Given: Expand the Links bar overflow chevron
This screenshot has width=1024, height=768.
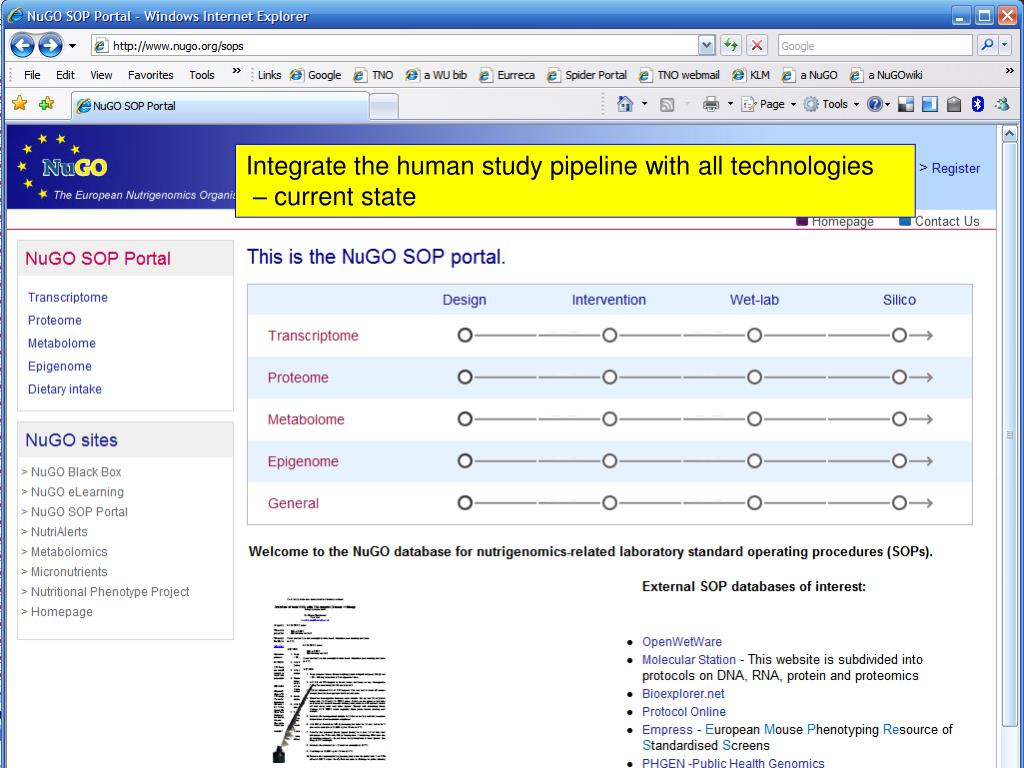Looking at the screenshot, I should (x=1010, y=71).
